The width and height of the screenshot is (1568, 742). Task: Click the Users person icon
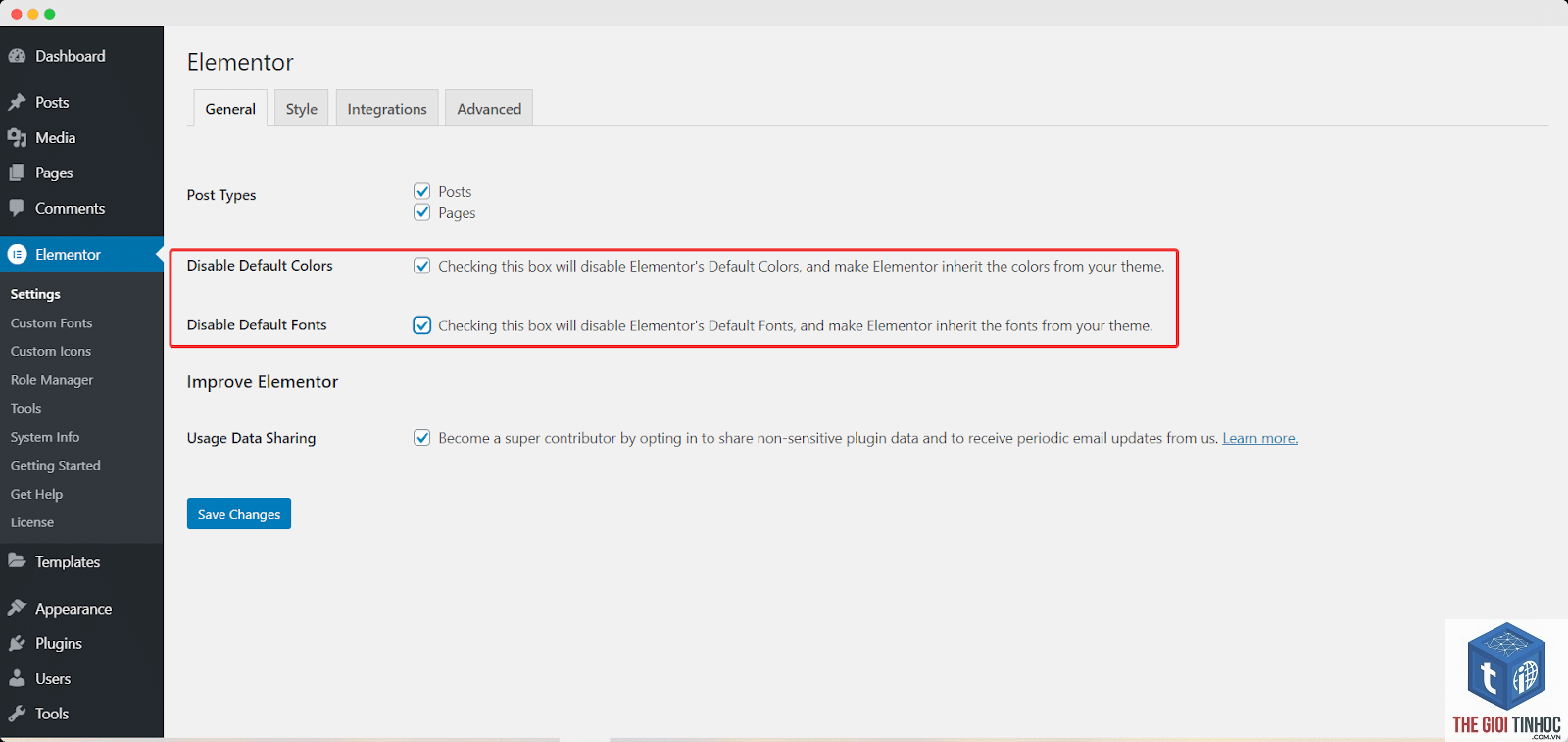17,678
